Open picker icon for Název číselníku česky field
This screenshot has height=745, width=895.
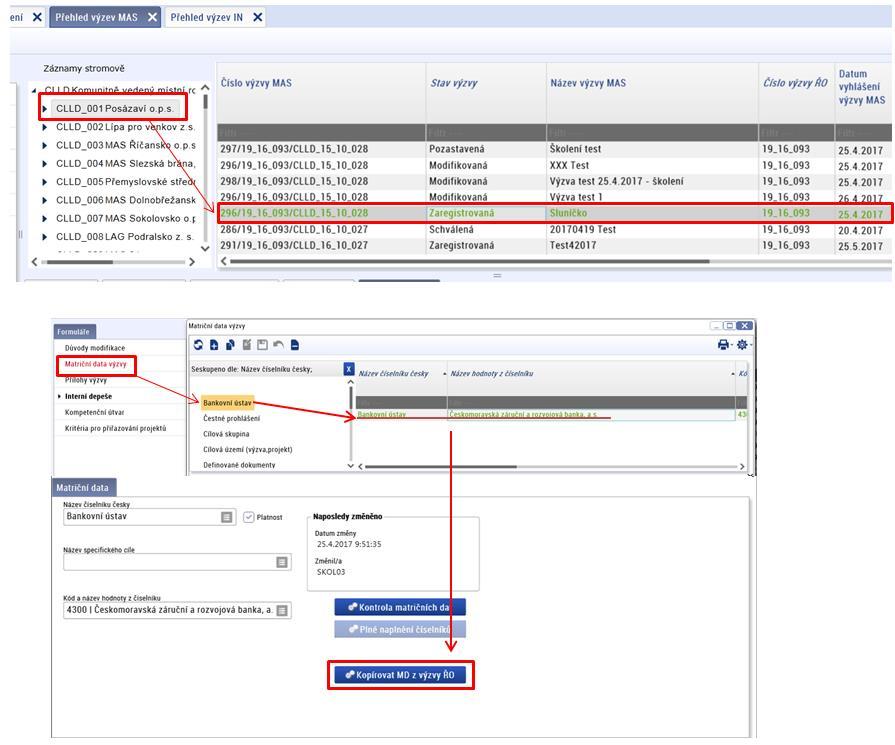pos(227,517)
